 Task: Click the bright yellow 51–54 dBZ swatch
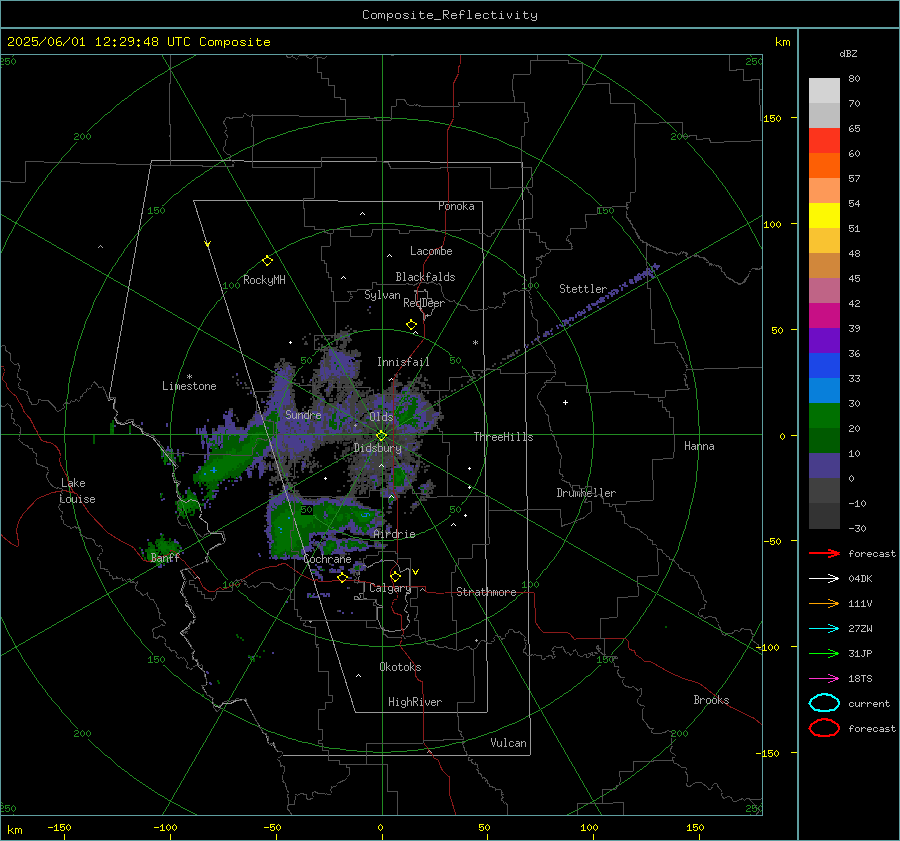[x=824, y=215]
